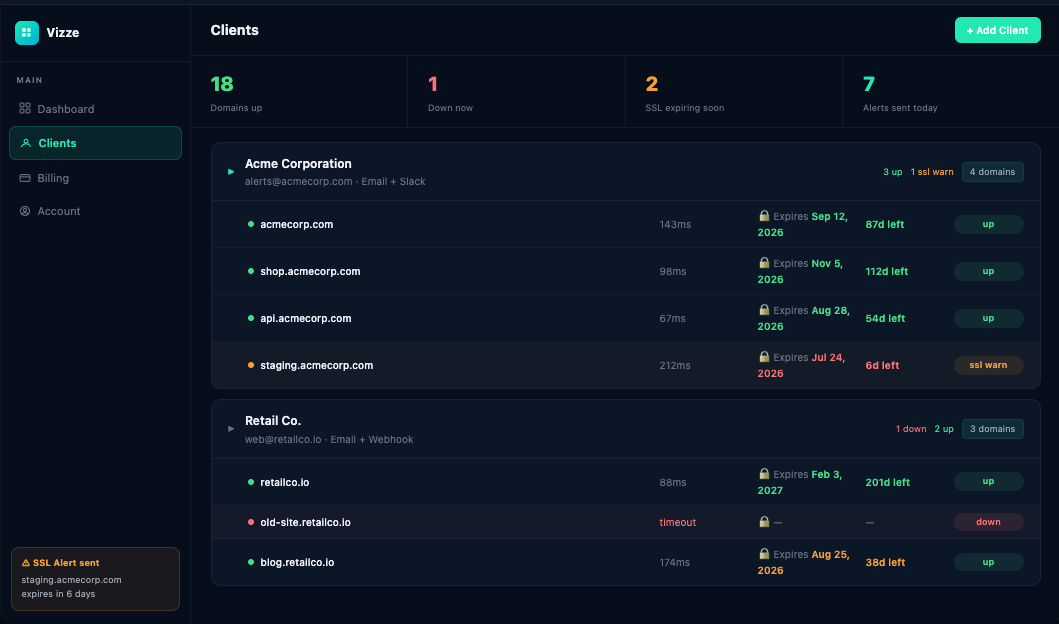Click the red timeout response value
Image resolution: width=1059 pixels, height=624 pixels.
(x=677, y=522)
